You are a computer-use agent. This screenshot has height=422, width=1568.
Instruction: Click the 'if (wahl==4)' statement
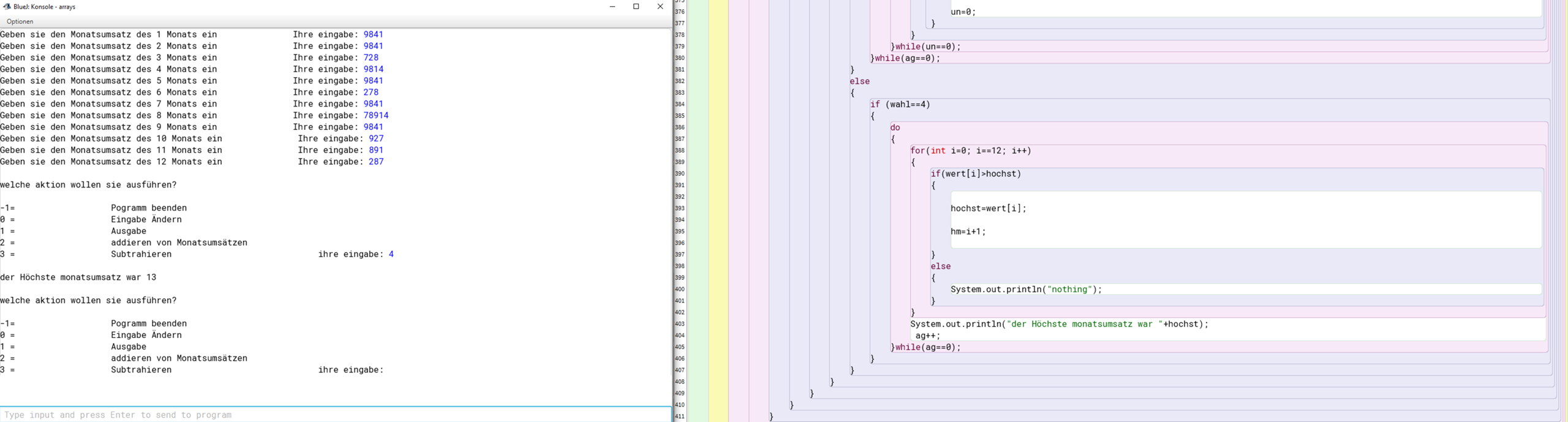(900, 105)
